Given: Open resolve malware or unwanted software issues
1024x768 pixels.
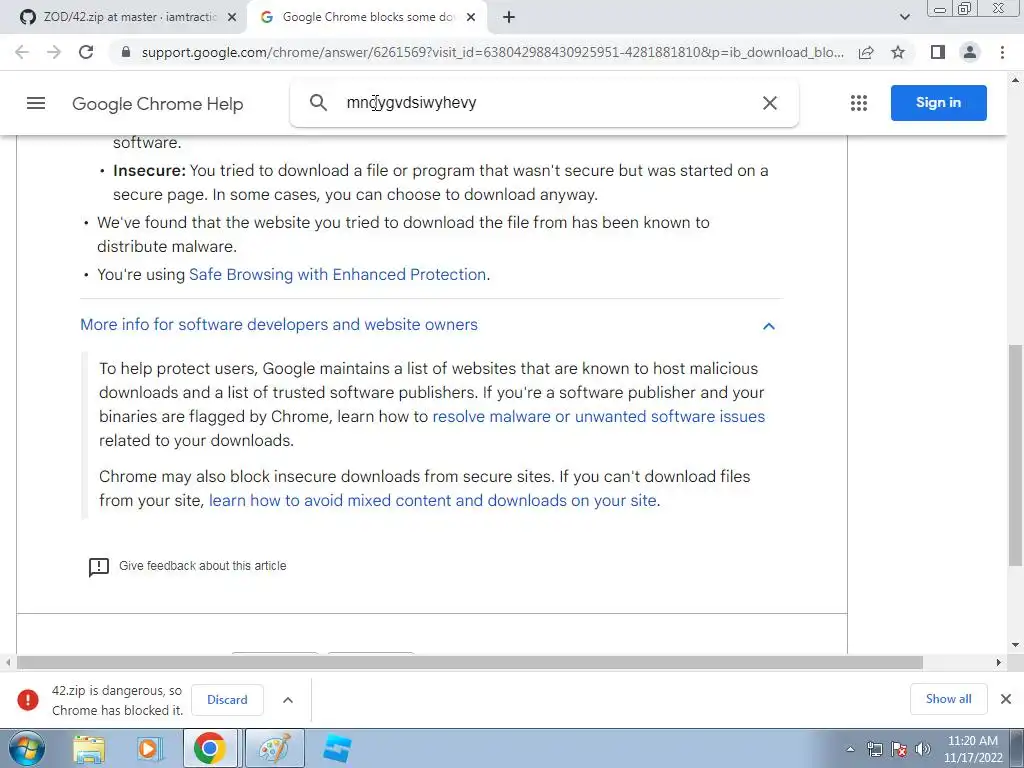Looking at the screenshot, I should click(598, 417).
